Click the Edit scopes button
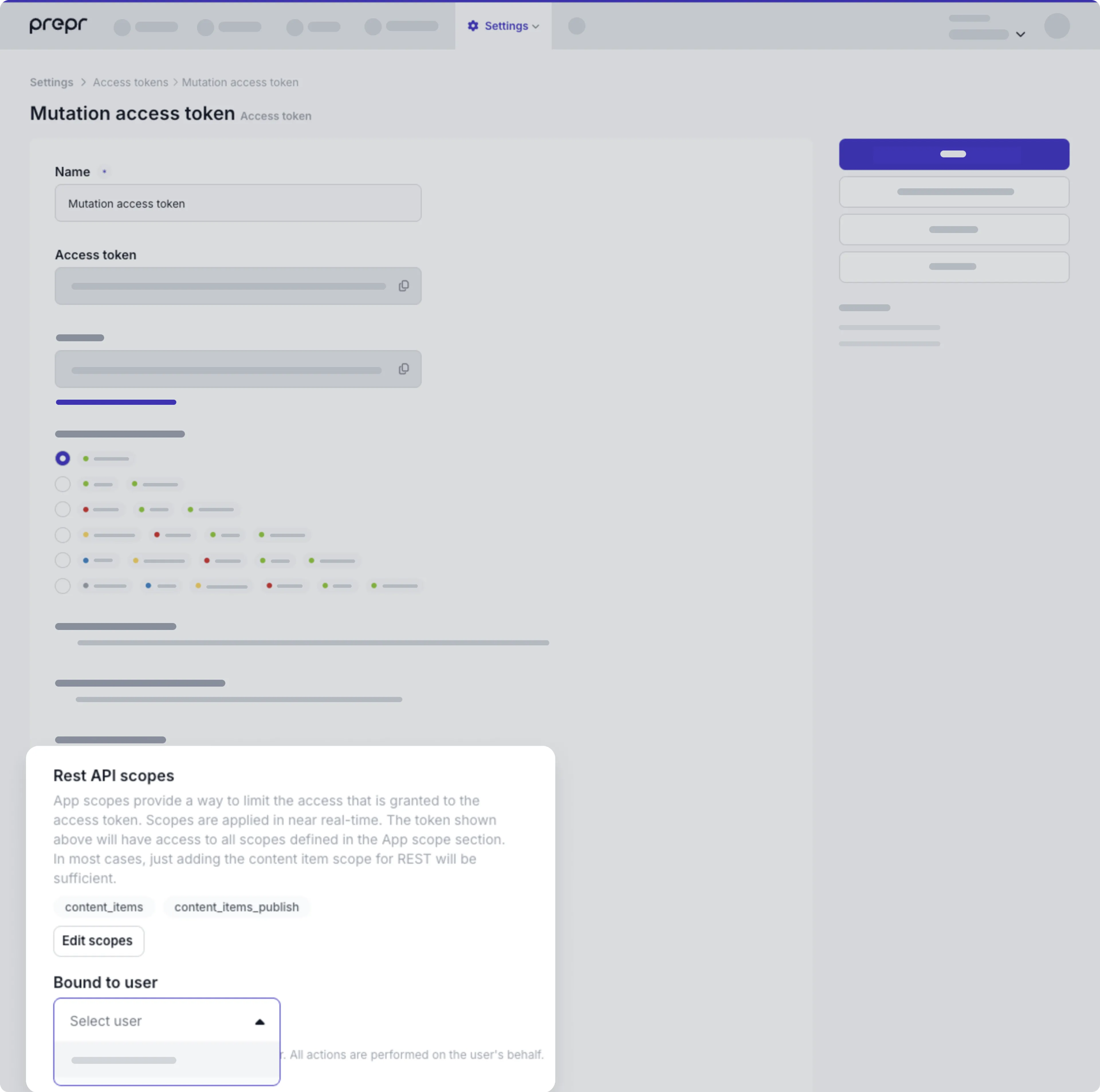The image size is (1100, 1092). pyautogui.click(x=99, y=941)
